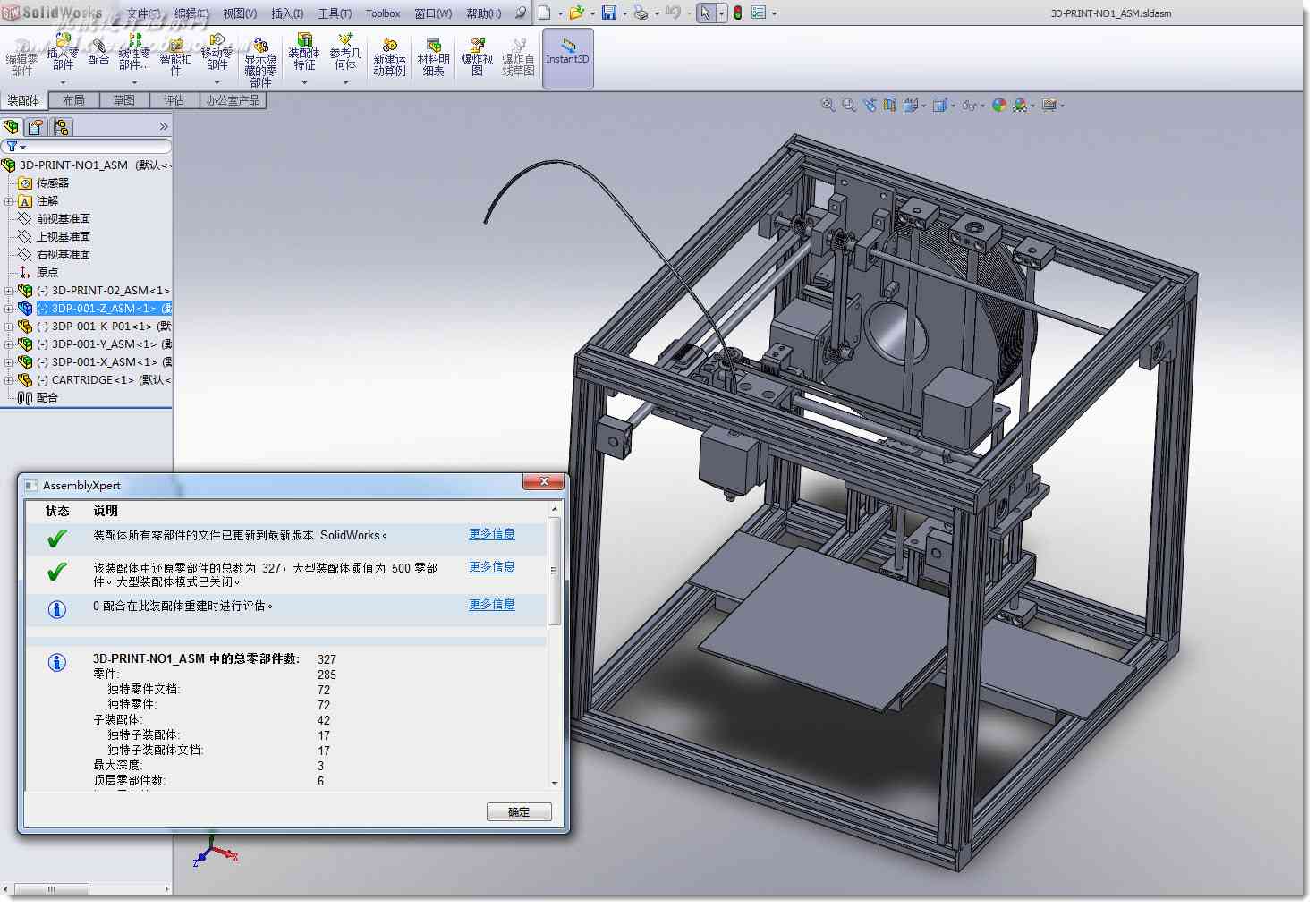The width and height of the screenshot is (1316, 908).
Task: Click the Save floppy disk icon
Action: coord(609,13)
